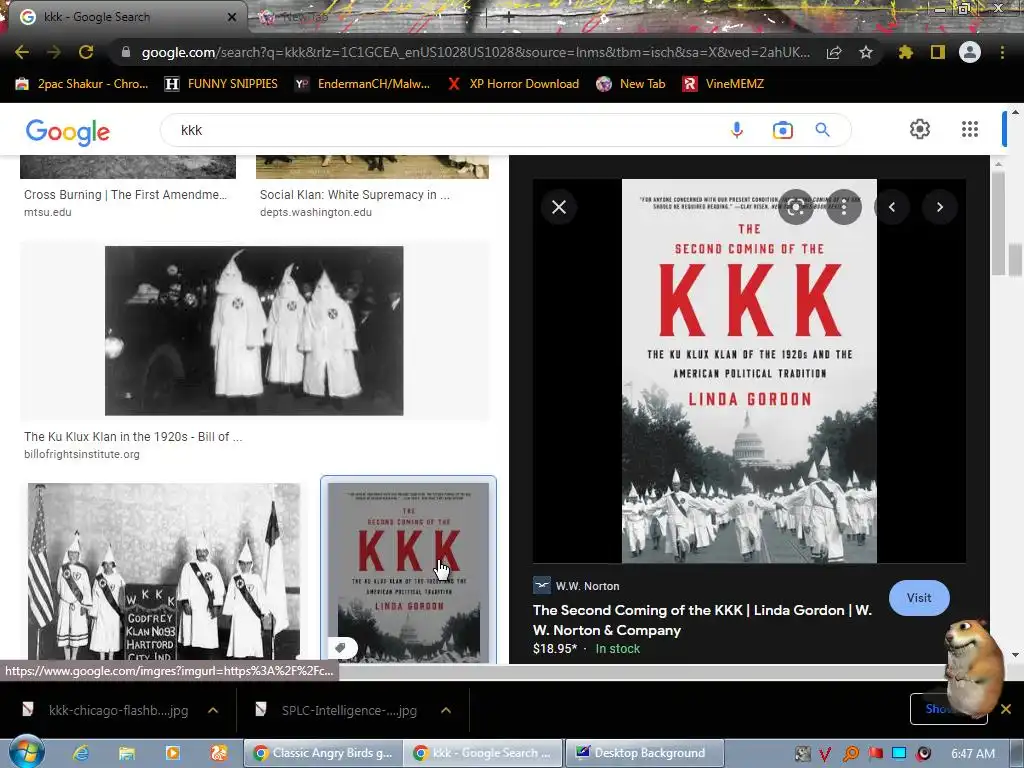This screenshot has height=768, width=1024.
Task: Click the address bar URL
Action: coord(475,52)
